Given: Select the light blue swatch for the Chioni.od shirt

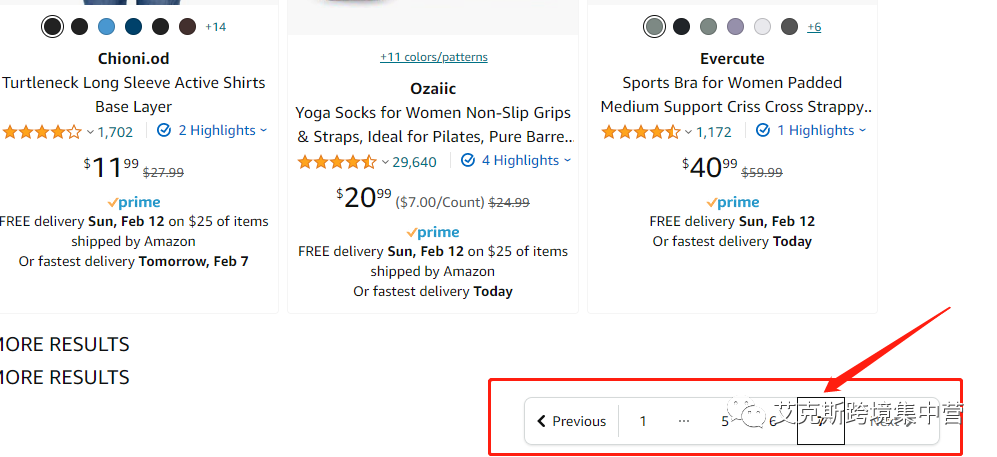Looking at the screenshot, I should pos(106,27).
